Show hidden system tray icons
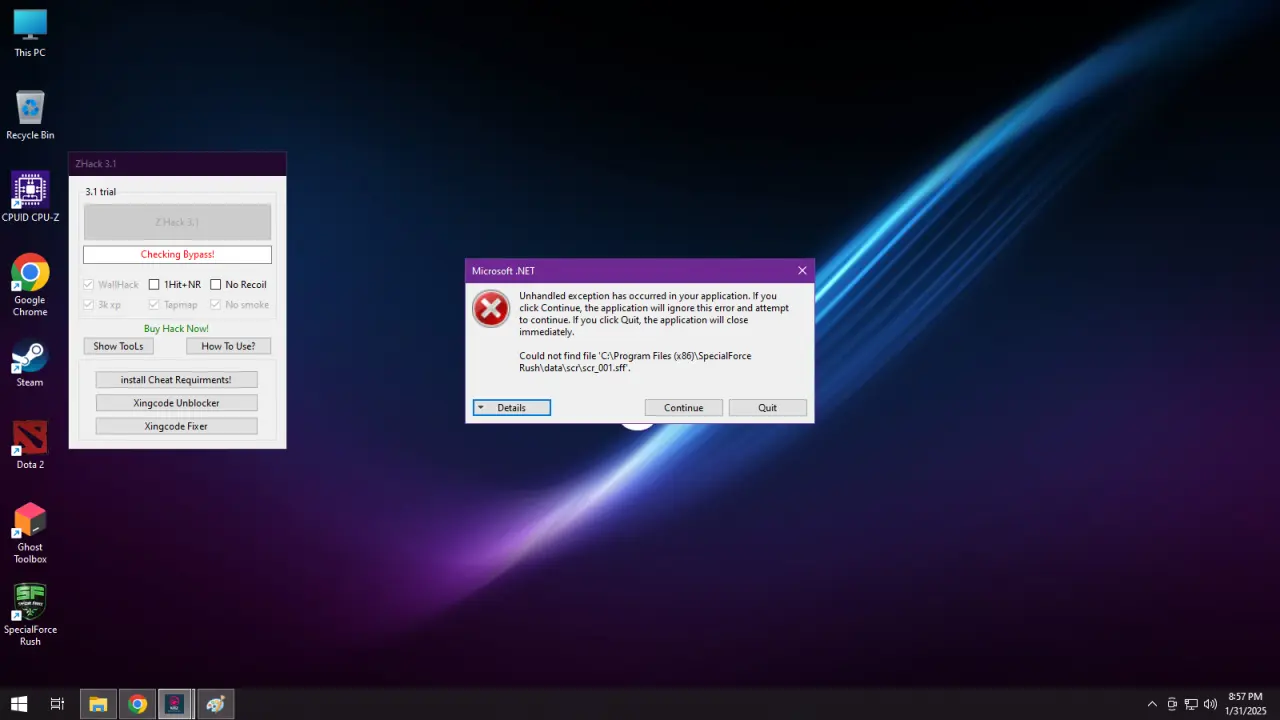Screen dimensions: 1280x720 point(1152,704)
